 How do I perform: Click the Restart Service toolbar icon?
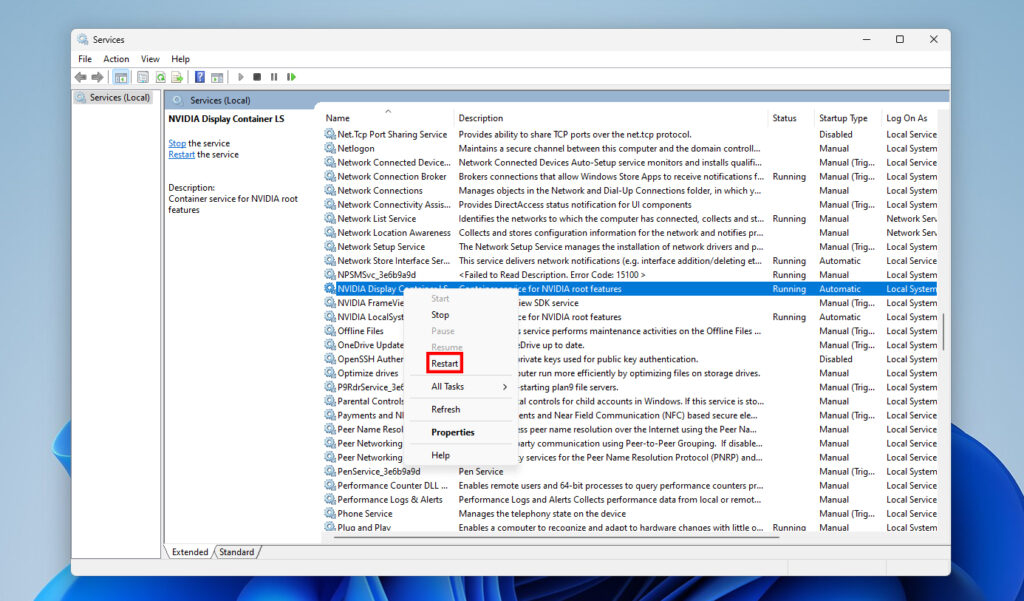click(291, 77)
